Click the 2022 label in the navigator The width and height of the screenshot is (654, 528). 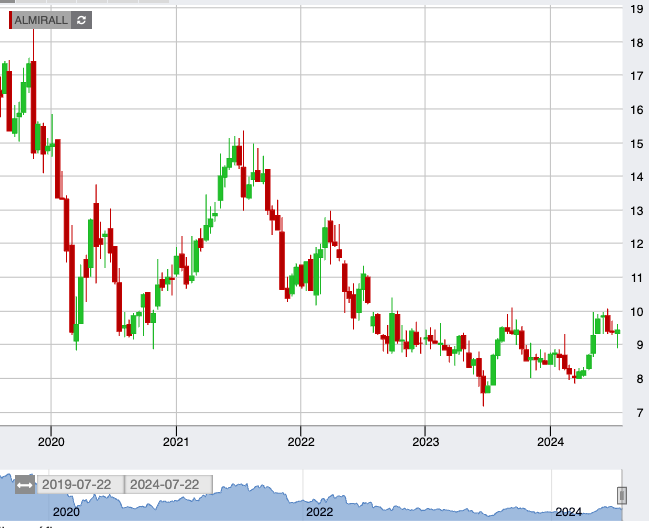(x=319, y=512)
